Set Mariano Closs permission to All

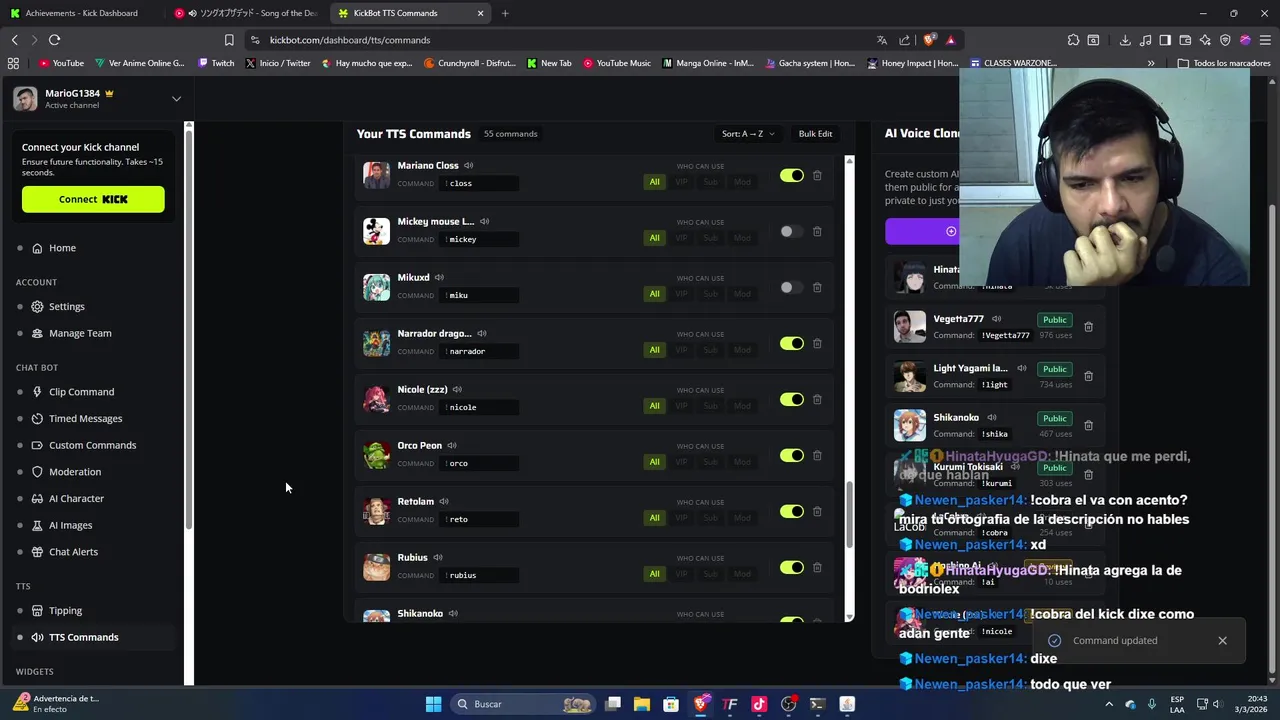click(654, 182)
